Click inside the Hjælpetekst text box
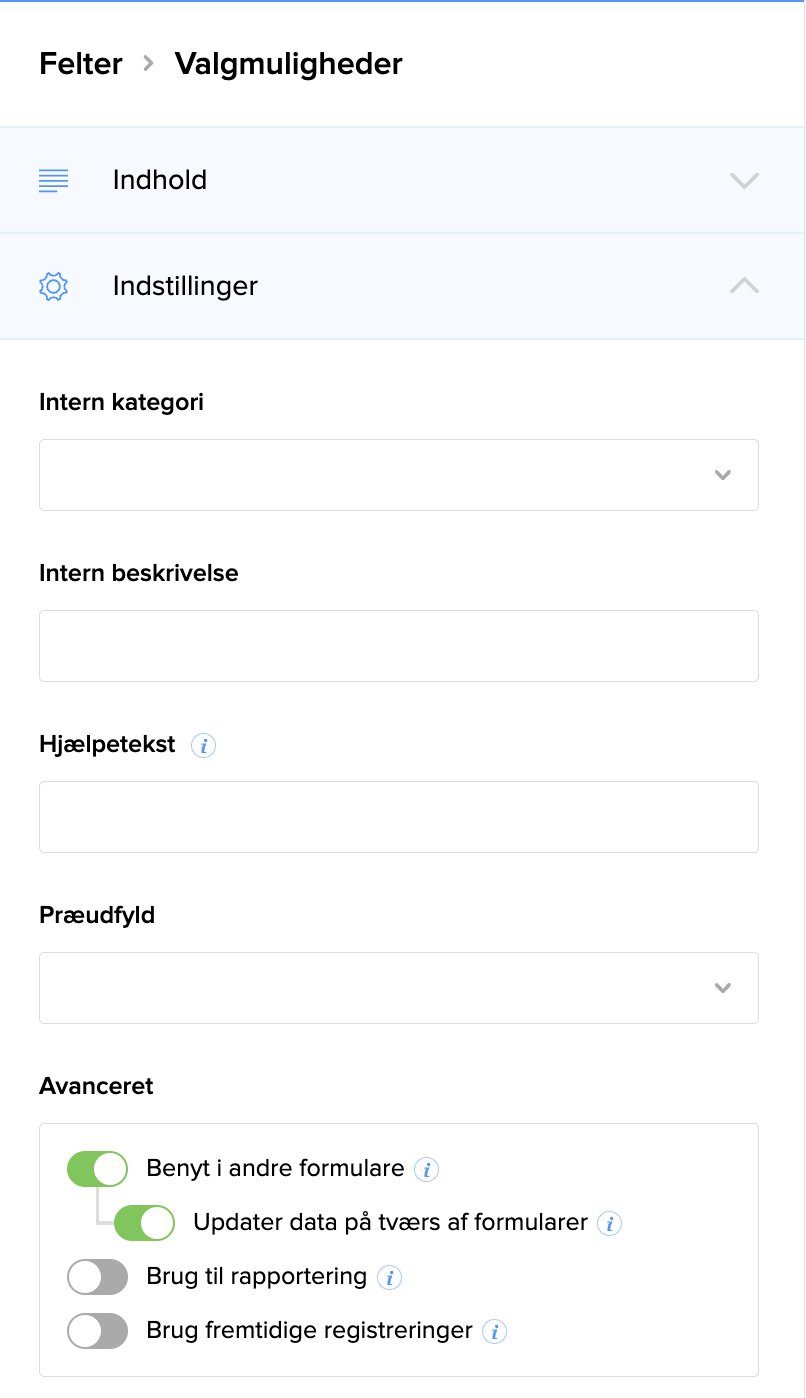 click(x=399, y=816)
